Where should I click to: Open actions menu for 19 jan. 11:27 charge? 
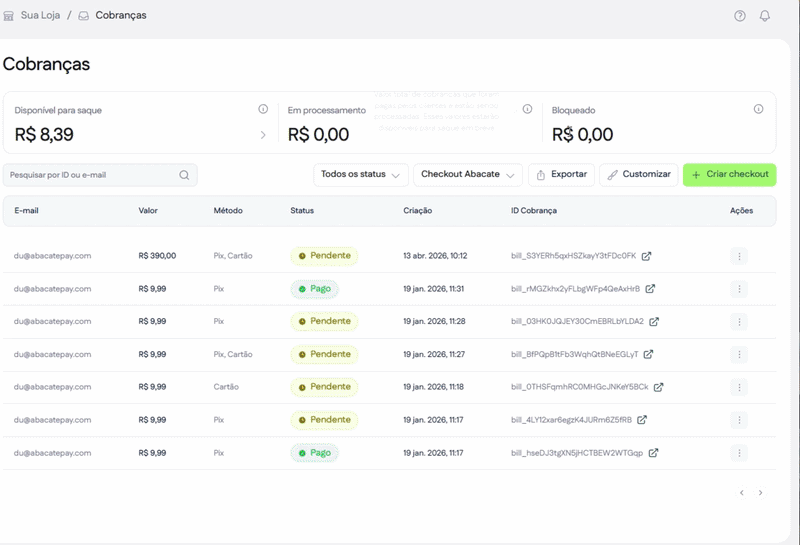[739, 354]
